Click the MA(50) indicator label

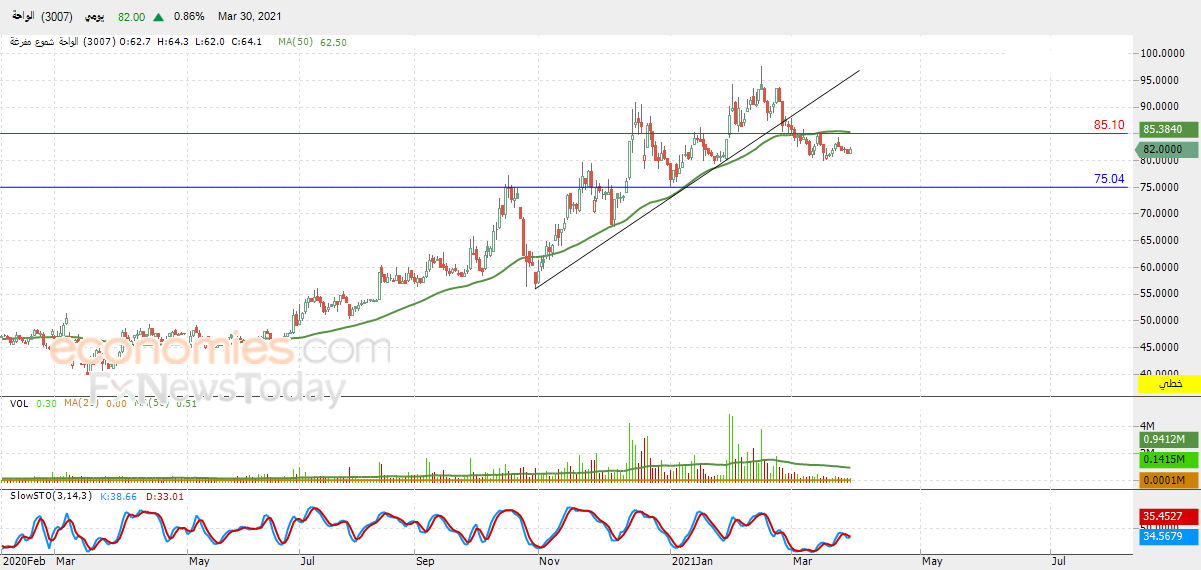297,42
